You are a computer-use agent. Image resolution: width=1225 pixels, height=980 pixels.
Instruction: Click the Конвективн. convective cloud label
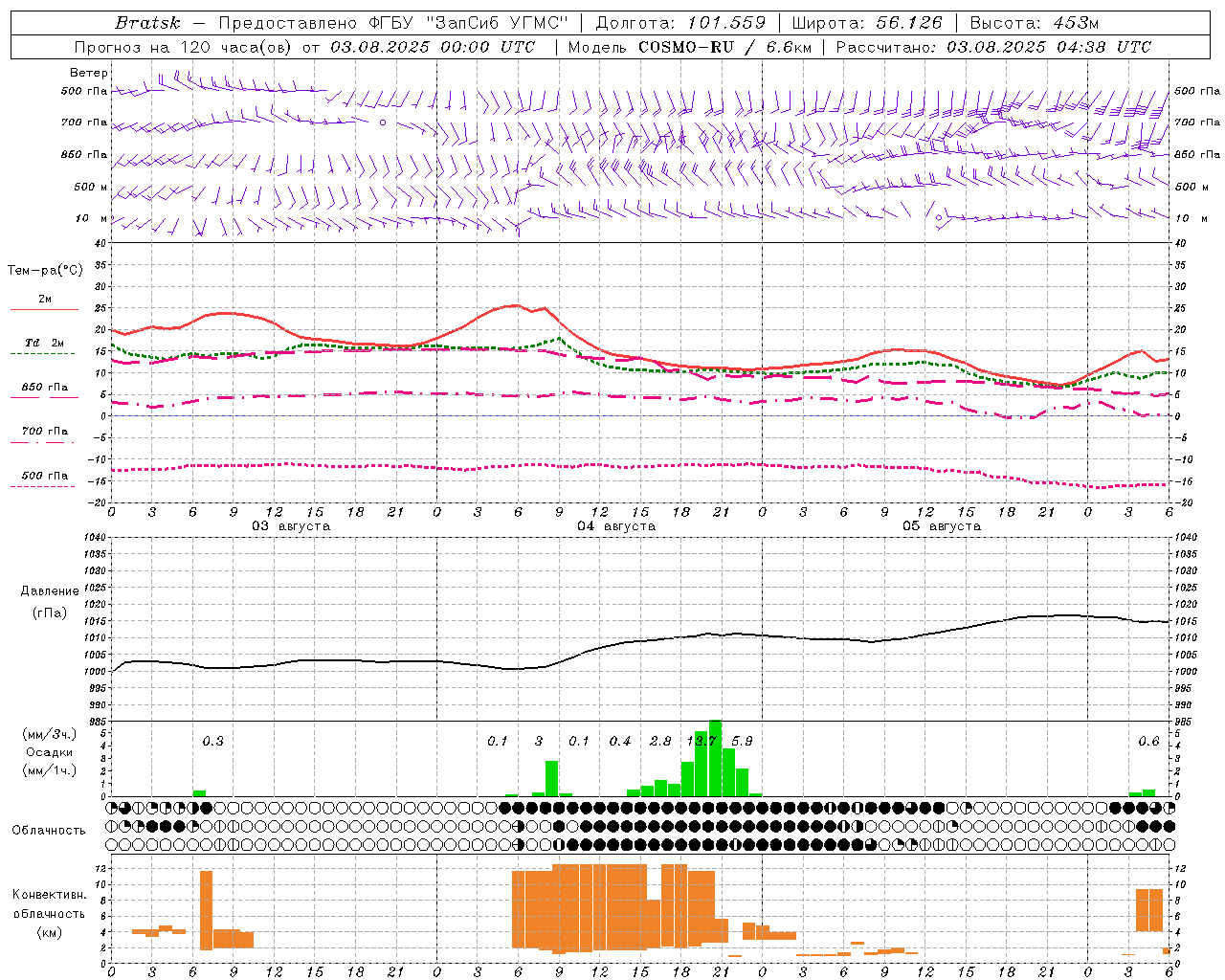pos(49,895)
